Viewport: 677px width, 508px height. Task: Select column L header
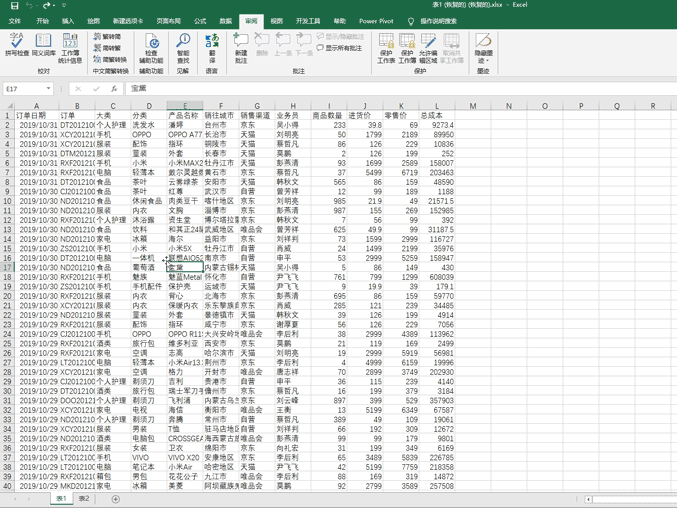coord(437,106)
